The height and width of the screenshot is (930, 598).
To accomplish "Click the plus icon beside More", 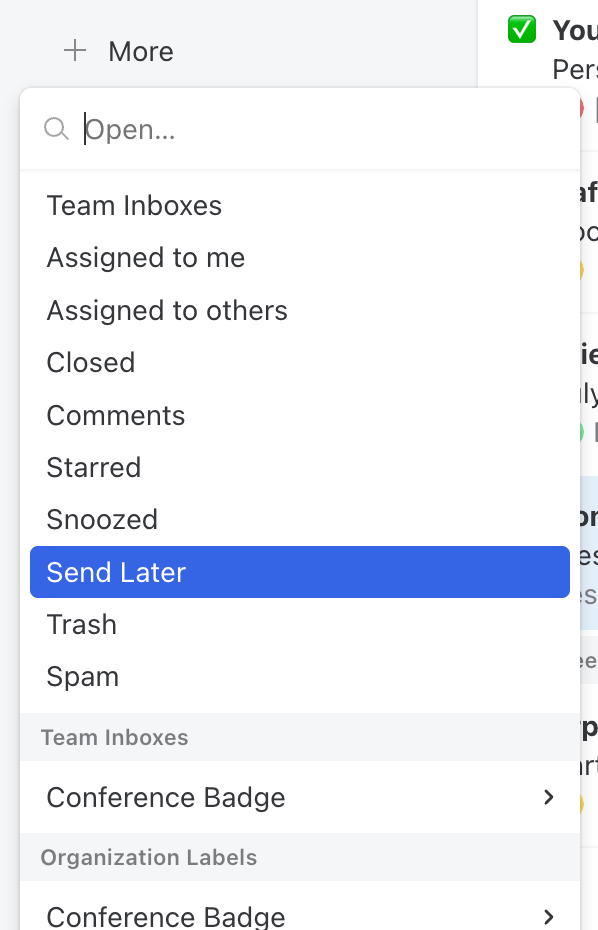I will (75, 51).
